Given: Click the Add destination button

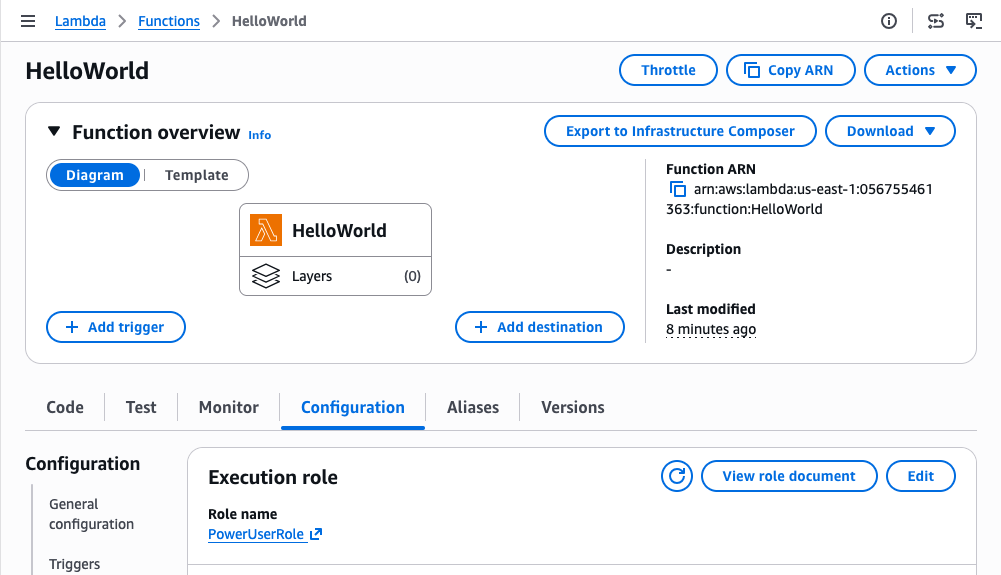Looking at the screenshot, I should pyautogui.click(x=539, y=327).
